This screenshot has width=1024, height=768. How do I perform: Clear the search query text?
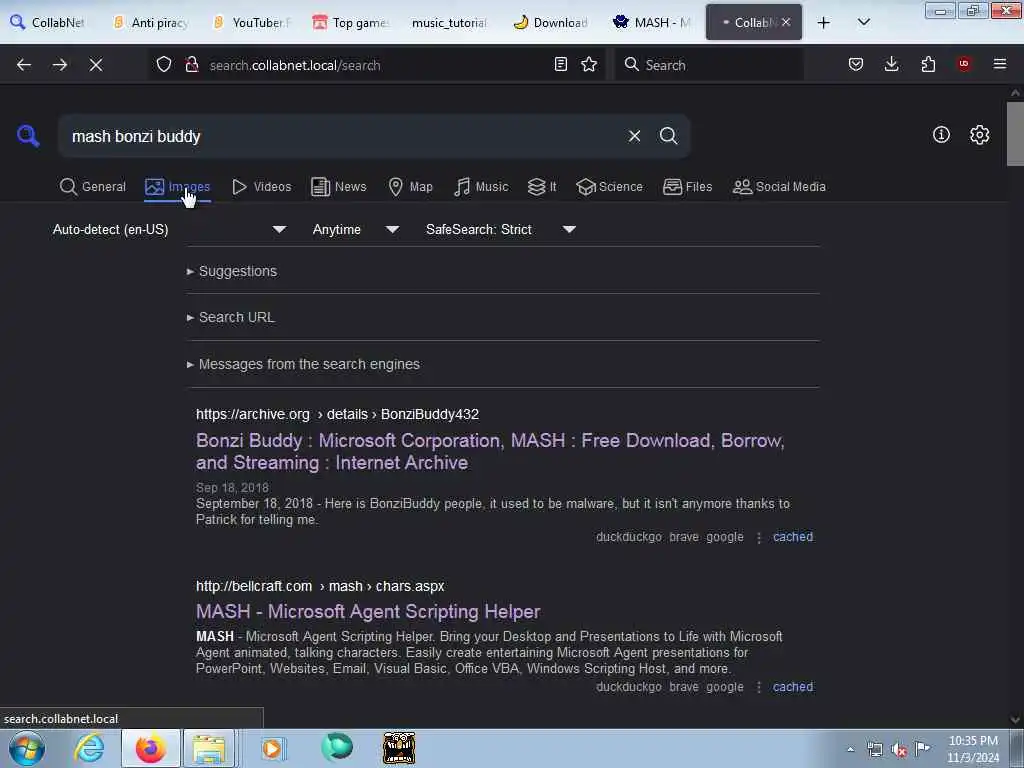(x=634, y=136)
